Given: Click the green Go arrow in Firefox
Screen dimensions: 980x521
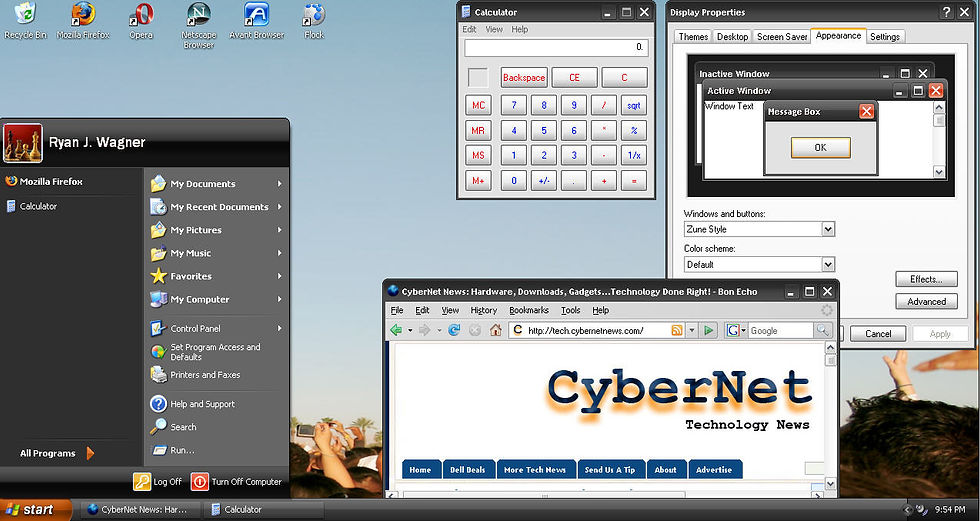Looking at the screenshot, I should 708,330.
